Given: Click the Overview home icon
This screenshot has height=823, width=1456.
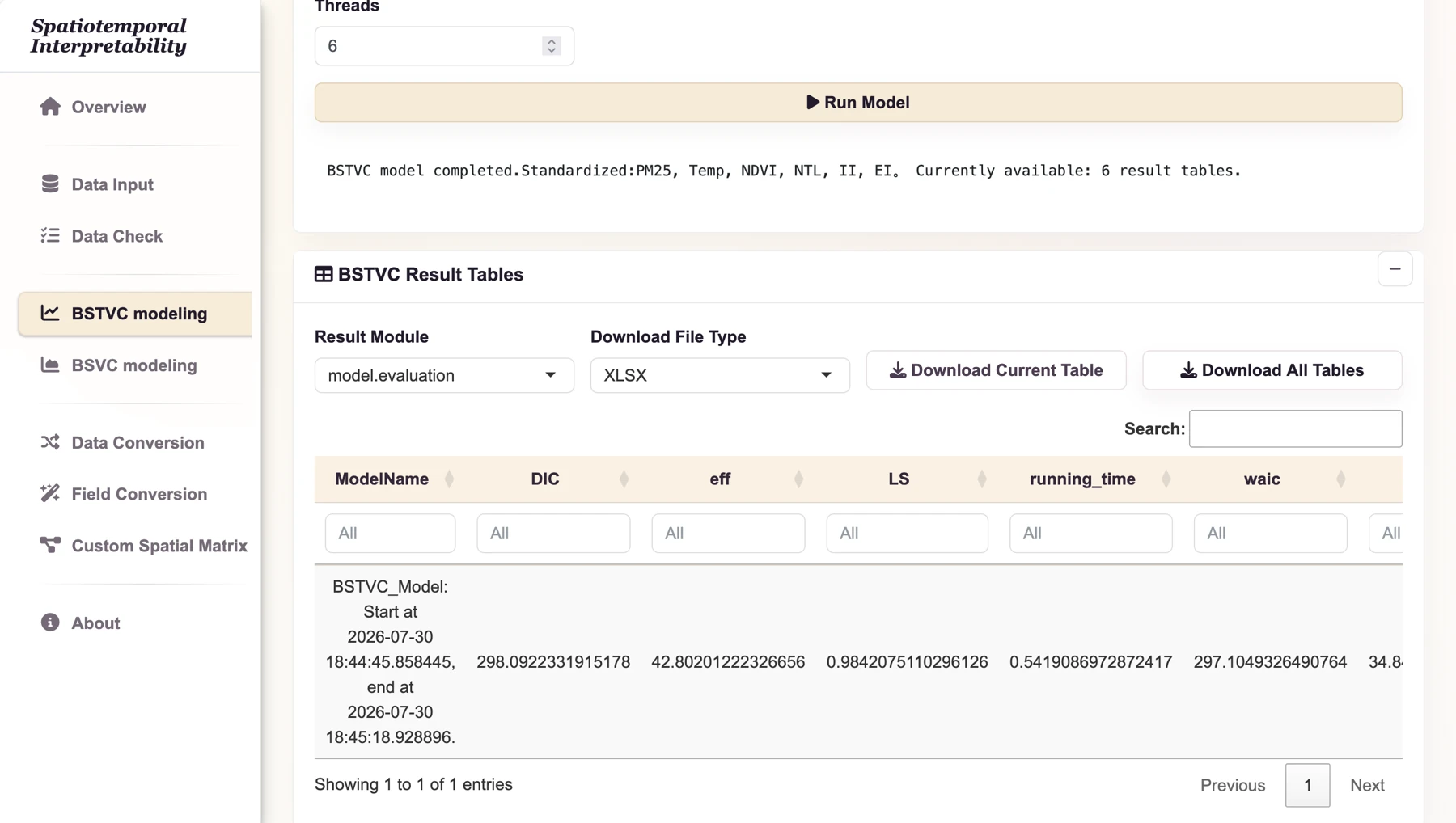Looking at the screenshot, I should (50, 107).
